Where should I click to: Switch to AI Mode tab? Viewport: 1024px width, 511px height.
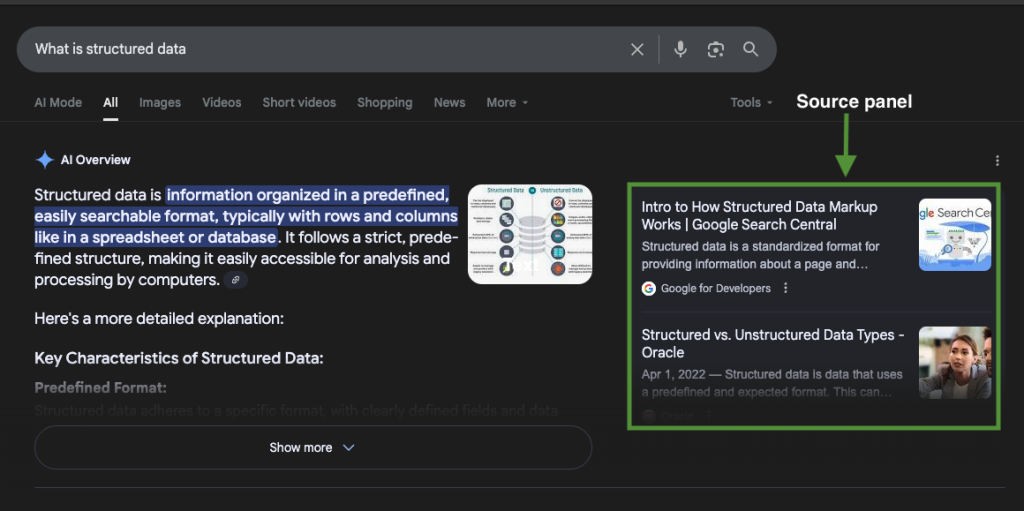[x=58, y=102]
